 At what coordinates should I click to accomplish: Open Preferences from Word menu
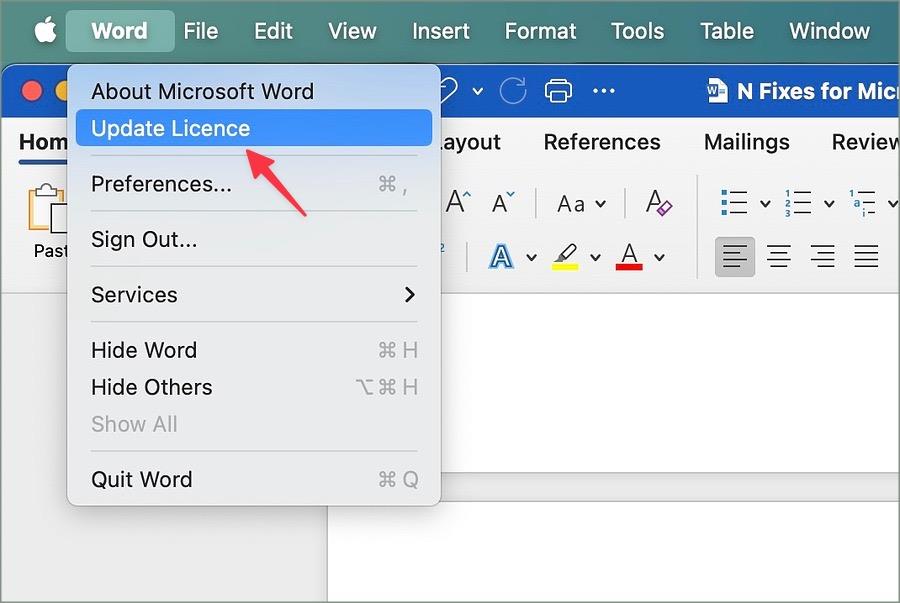pos(254,184)
